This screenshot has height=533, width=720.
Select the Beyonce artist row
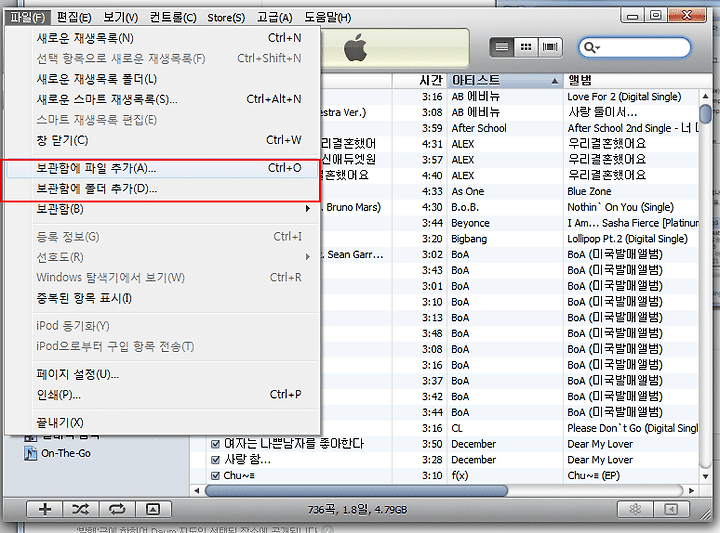470,223
